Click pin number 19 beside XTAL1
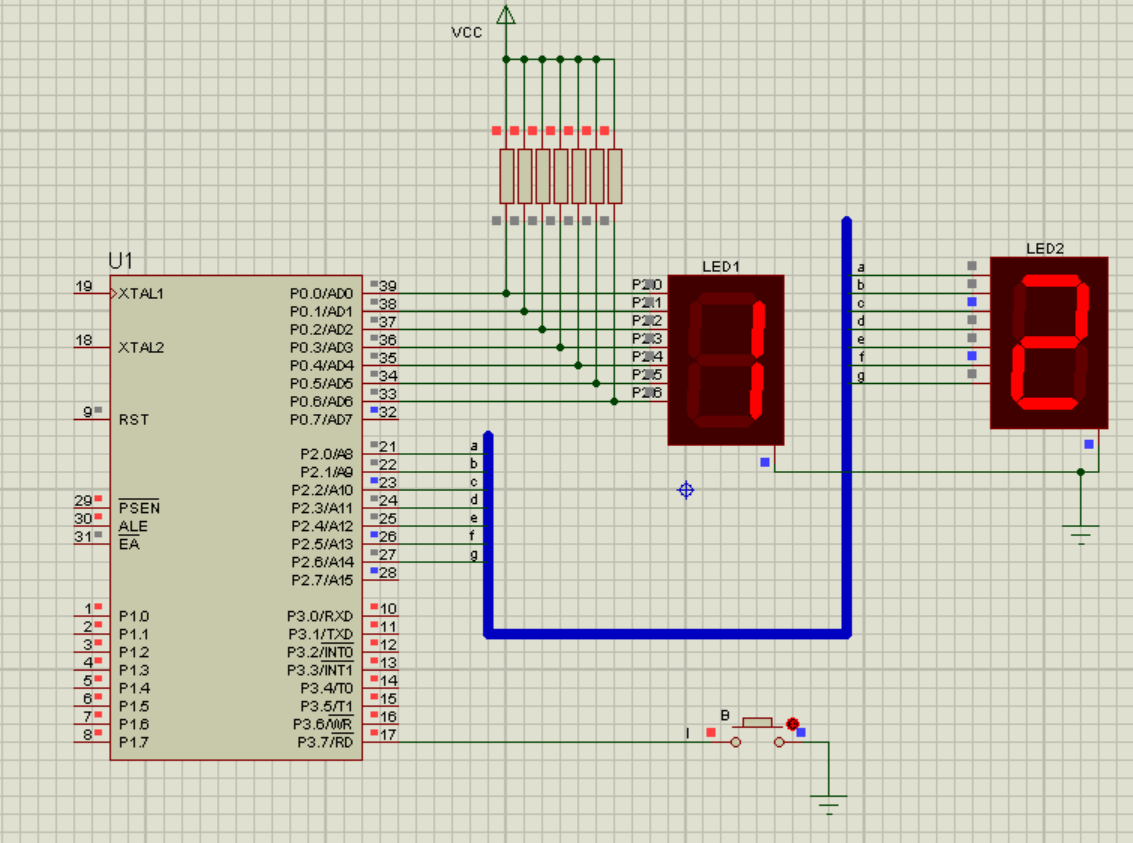This screenshot has height=843, width=1133. pyautogui.click(x=84, y=286)
